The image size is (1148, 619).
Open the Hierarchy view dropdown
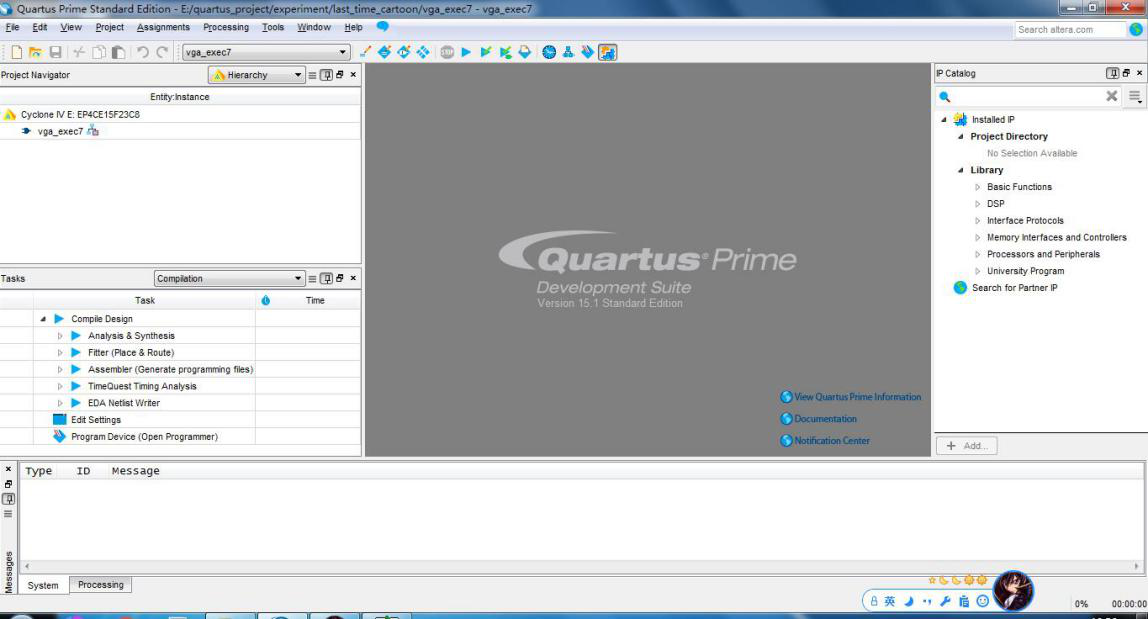256,75
